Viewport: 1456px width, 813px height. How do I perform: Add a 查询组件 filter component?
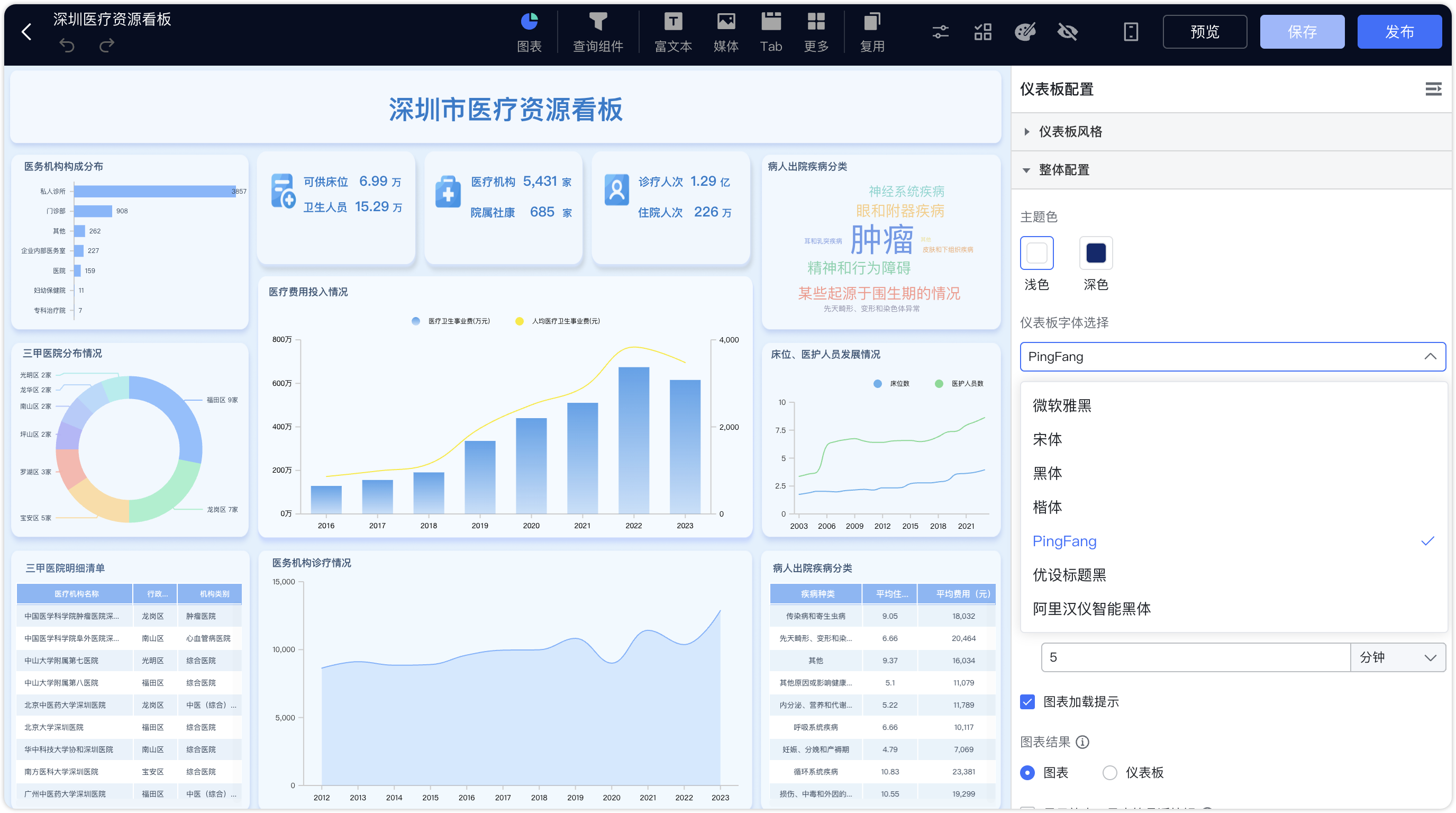pyautogui.click(x=597, y=32)
